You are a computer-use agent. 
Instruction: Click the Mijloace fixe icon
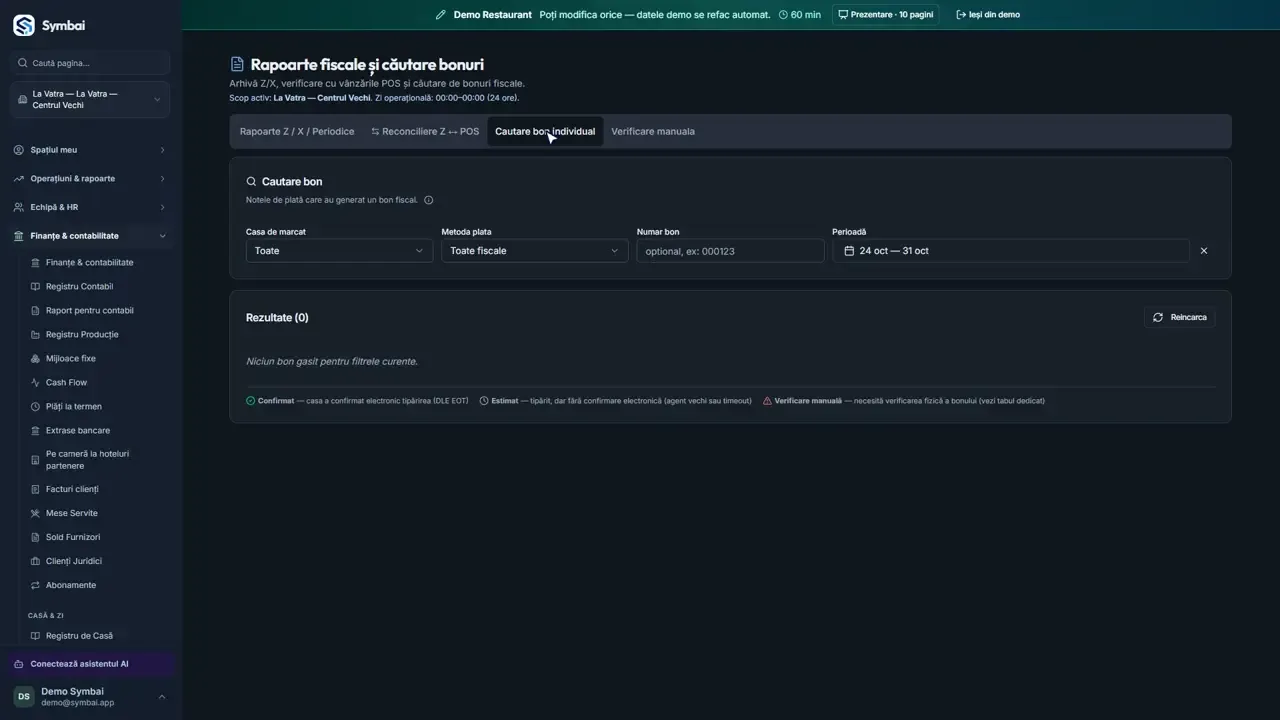point(36,359)
